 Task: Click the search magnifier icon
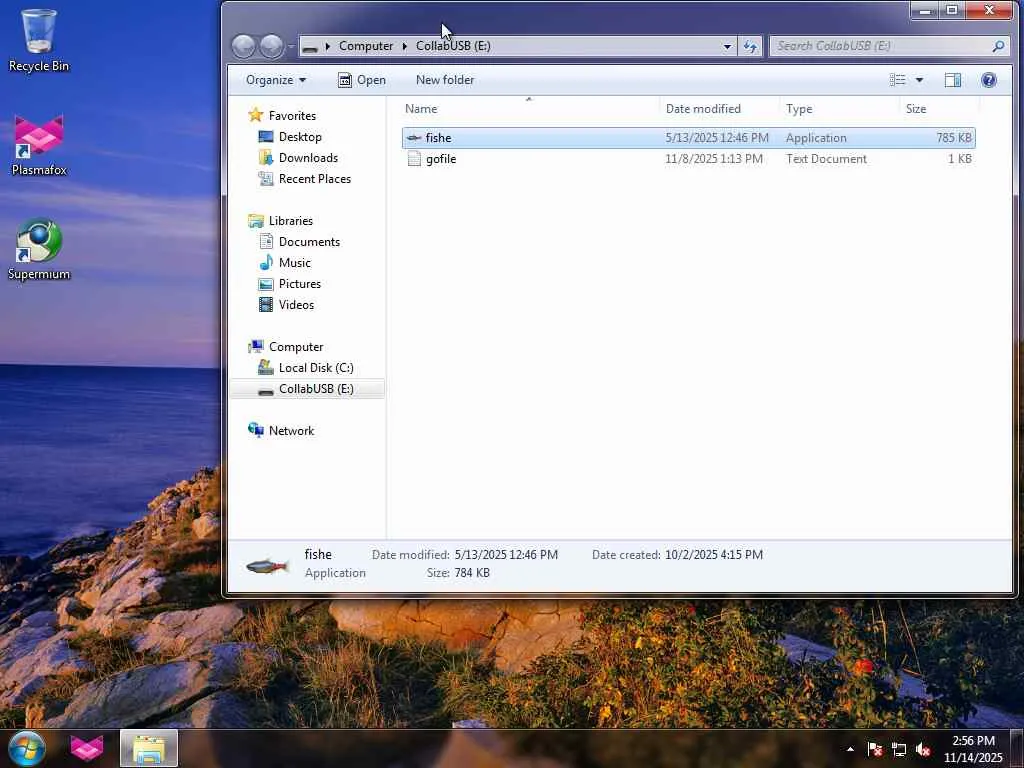click(x=998, y=46)
